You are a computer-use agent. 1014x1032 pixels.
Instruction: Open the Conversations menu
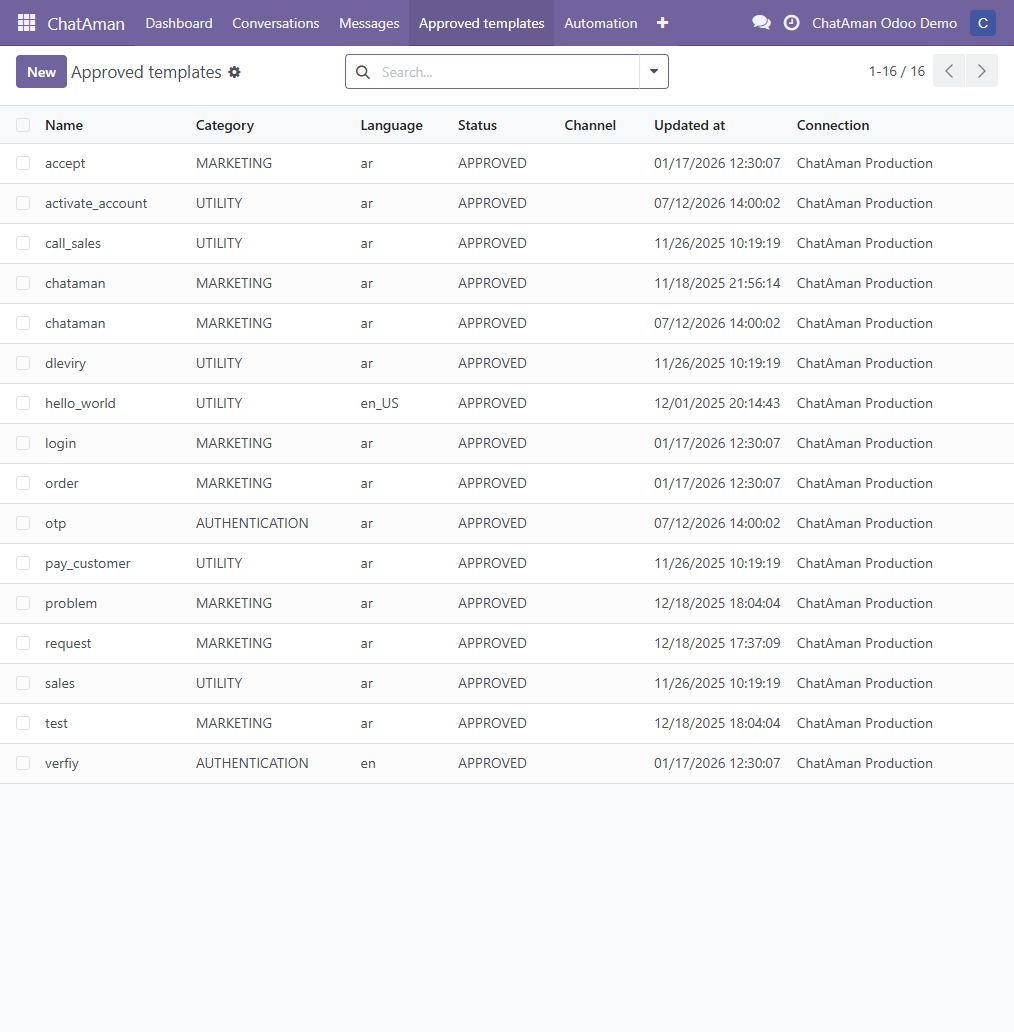pos(276,23)
